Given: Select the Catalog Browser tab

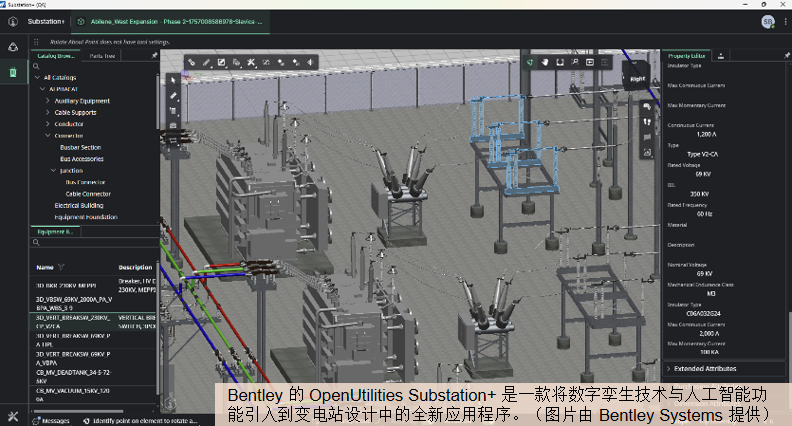Looking at the screenshot, I should click(56, 56).
